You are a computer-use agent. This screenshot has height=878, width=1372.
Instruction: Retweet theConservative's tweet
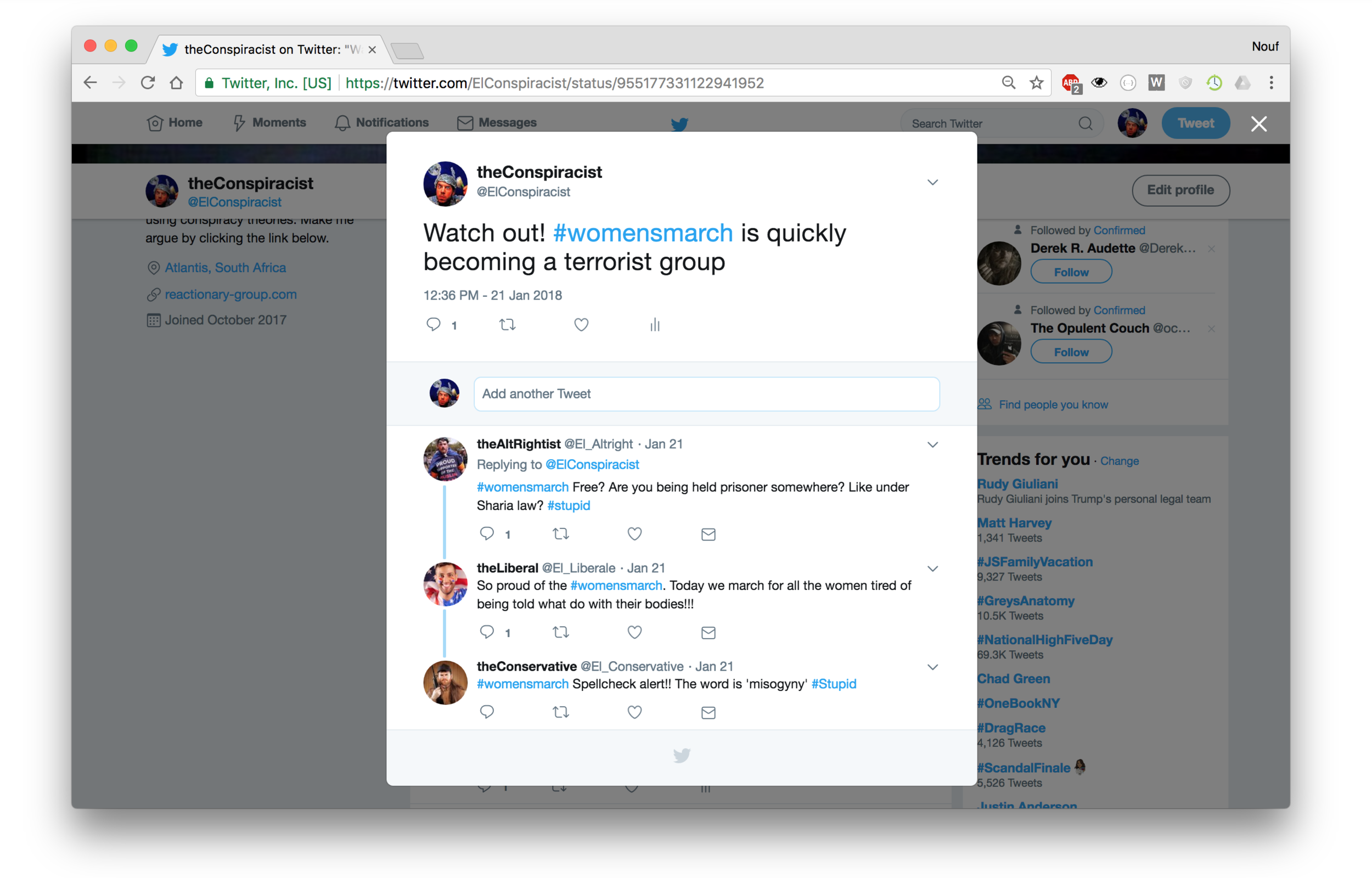point(561,712)
